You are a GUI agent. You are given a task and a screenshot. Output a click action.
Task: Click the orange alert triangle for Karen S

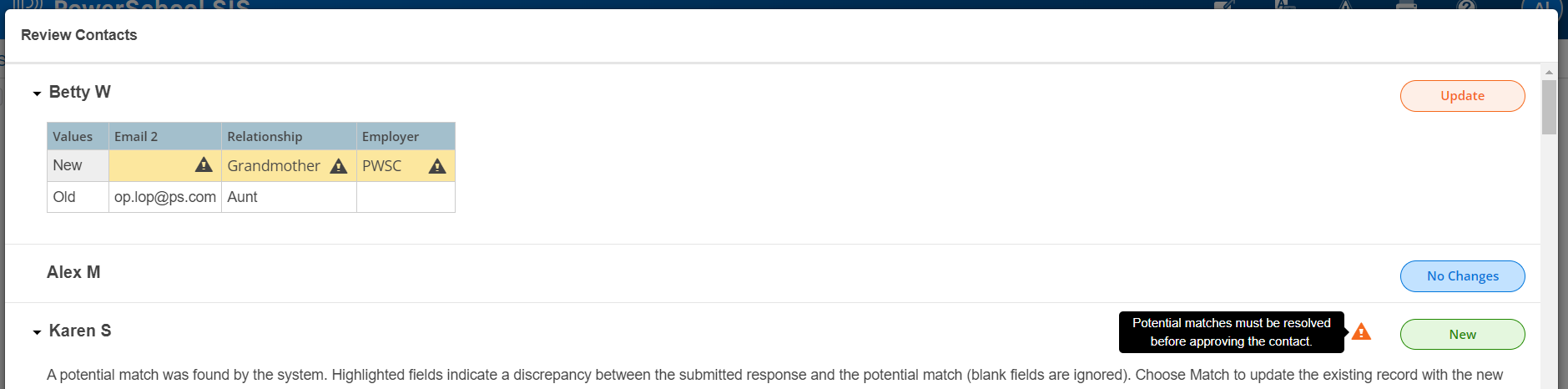click(x=1361, y=332)
